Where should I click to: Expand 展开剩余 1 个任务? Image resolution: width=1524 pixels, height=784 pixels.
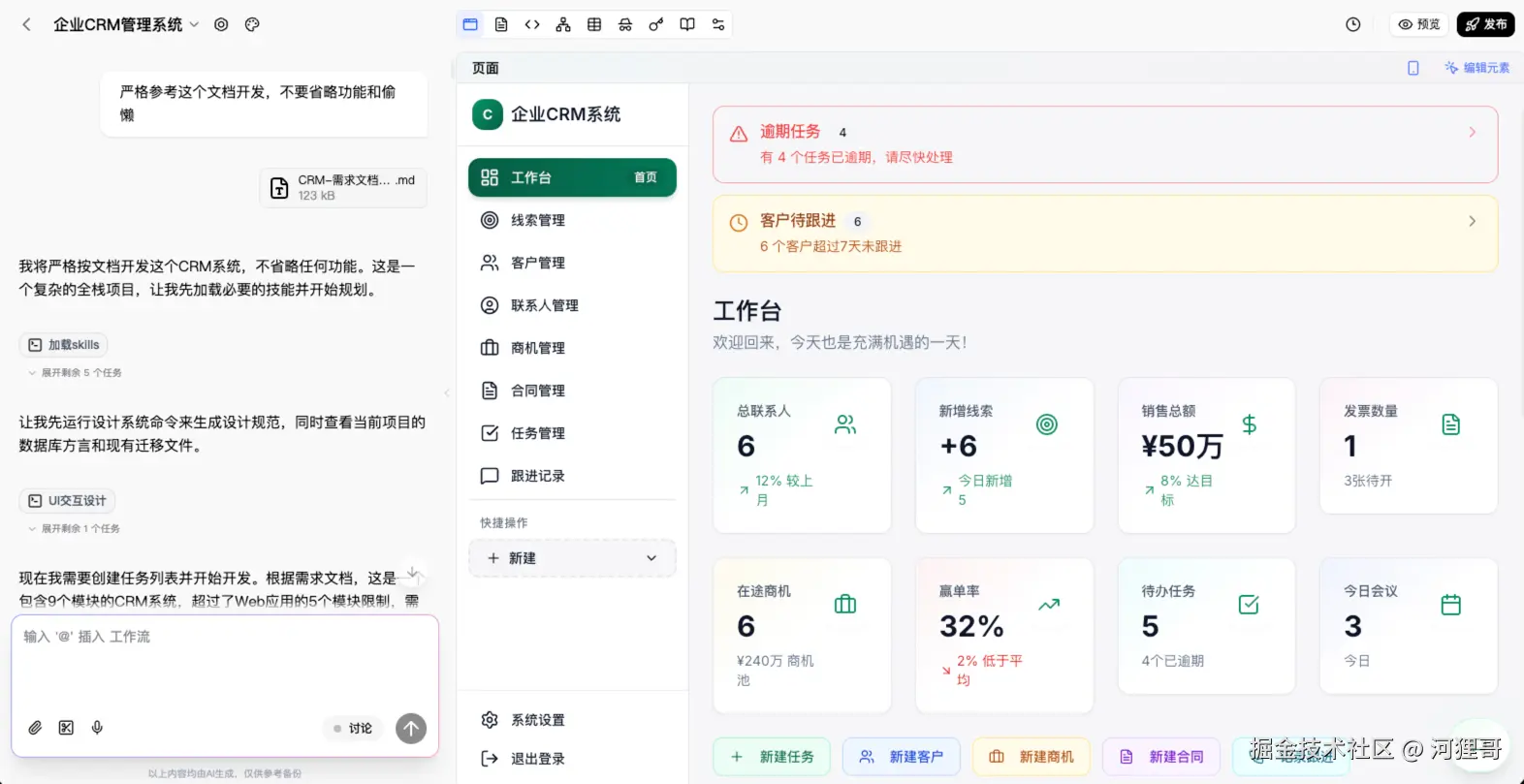pos(74,529)
